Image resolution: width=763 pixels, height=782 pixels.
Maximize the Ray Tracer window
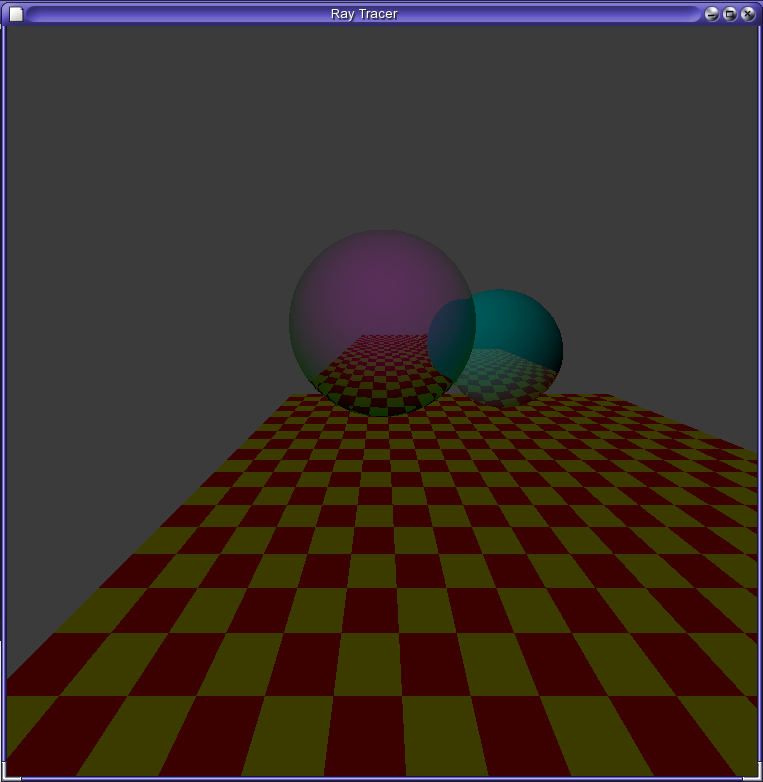[x=730, y=14]
